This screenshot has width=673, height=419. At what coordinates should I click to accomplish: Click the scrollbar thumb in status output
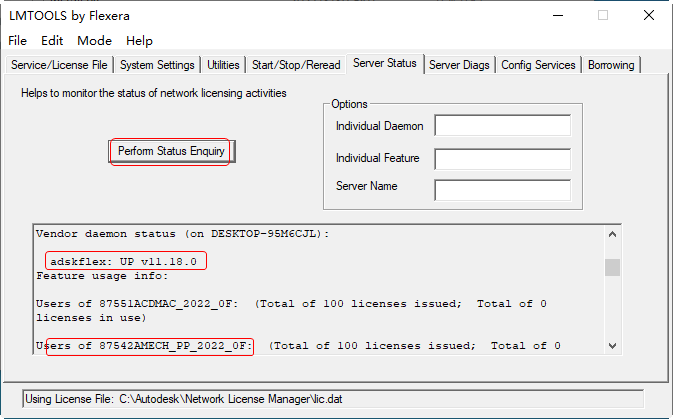[612, 267]
